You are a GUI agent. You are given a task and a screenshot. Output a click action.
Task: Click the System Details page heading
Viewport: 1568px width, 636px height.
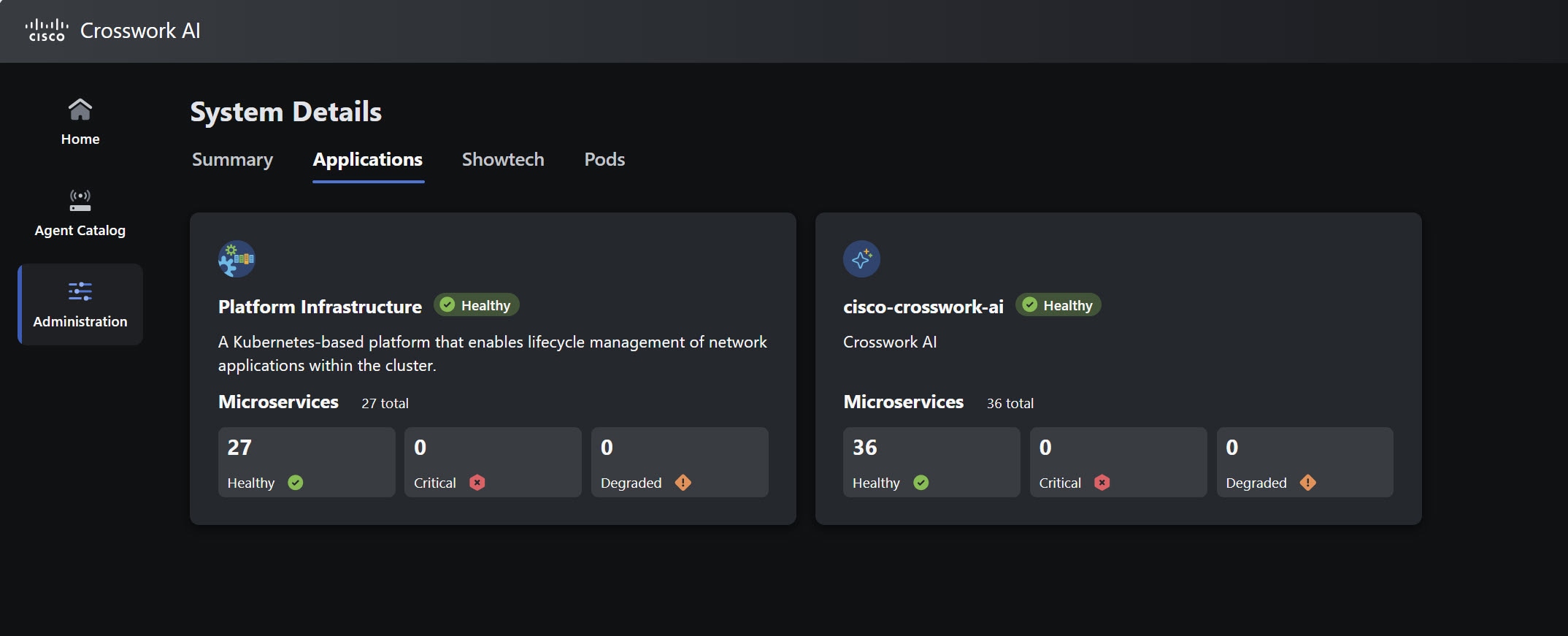[286, 112]
